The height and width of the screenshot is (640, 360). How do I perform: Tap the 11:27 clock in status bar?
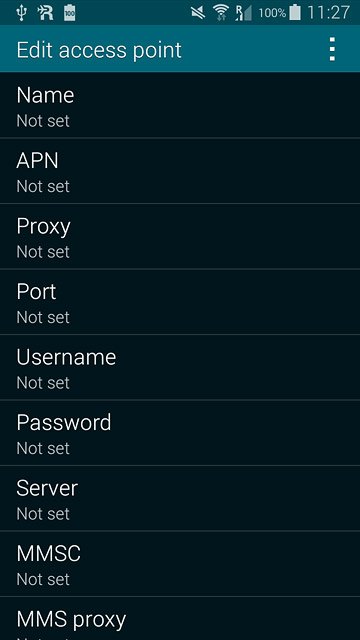pyautogui.click(x=329, y=13)
